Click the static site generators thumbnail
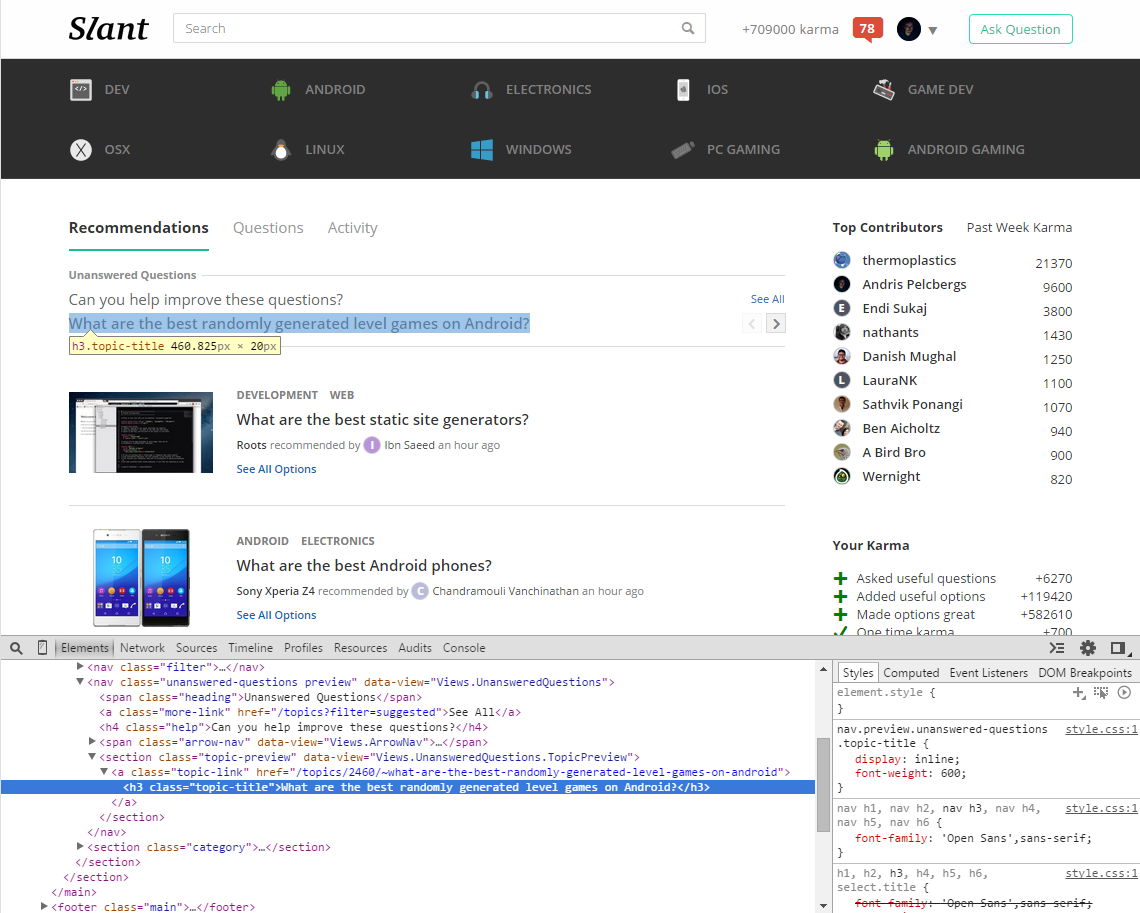 [141, 433]
